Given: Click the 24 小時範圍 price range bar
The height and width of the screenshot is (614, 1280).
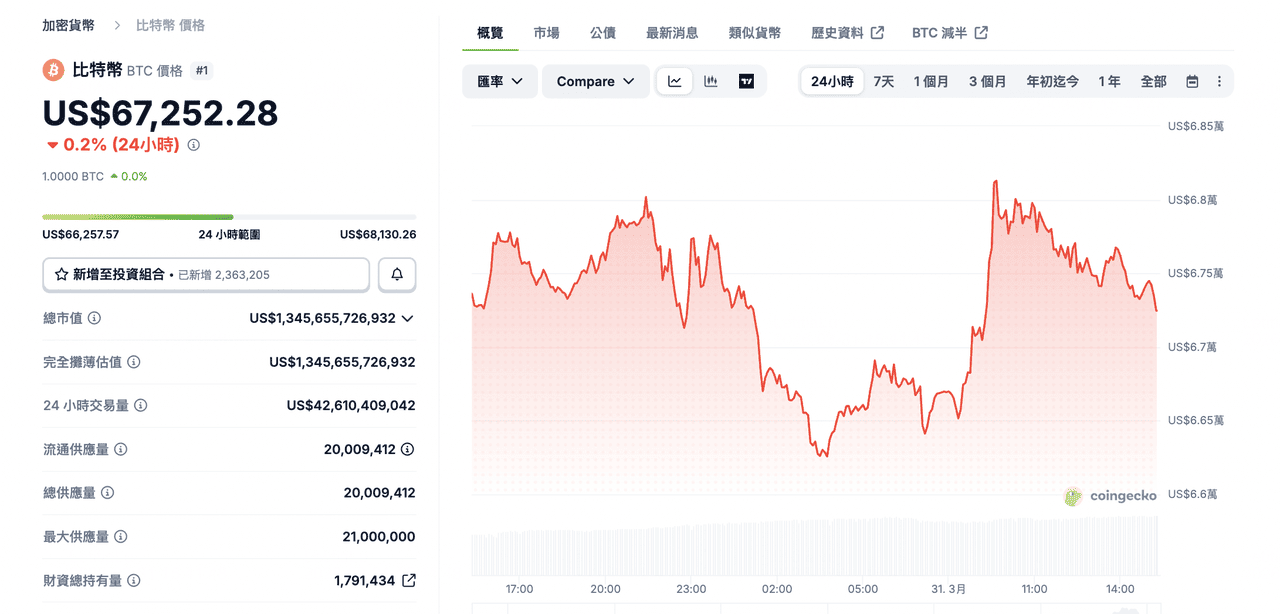Looking at the screenshot, I should tap(229, 216).
